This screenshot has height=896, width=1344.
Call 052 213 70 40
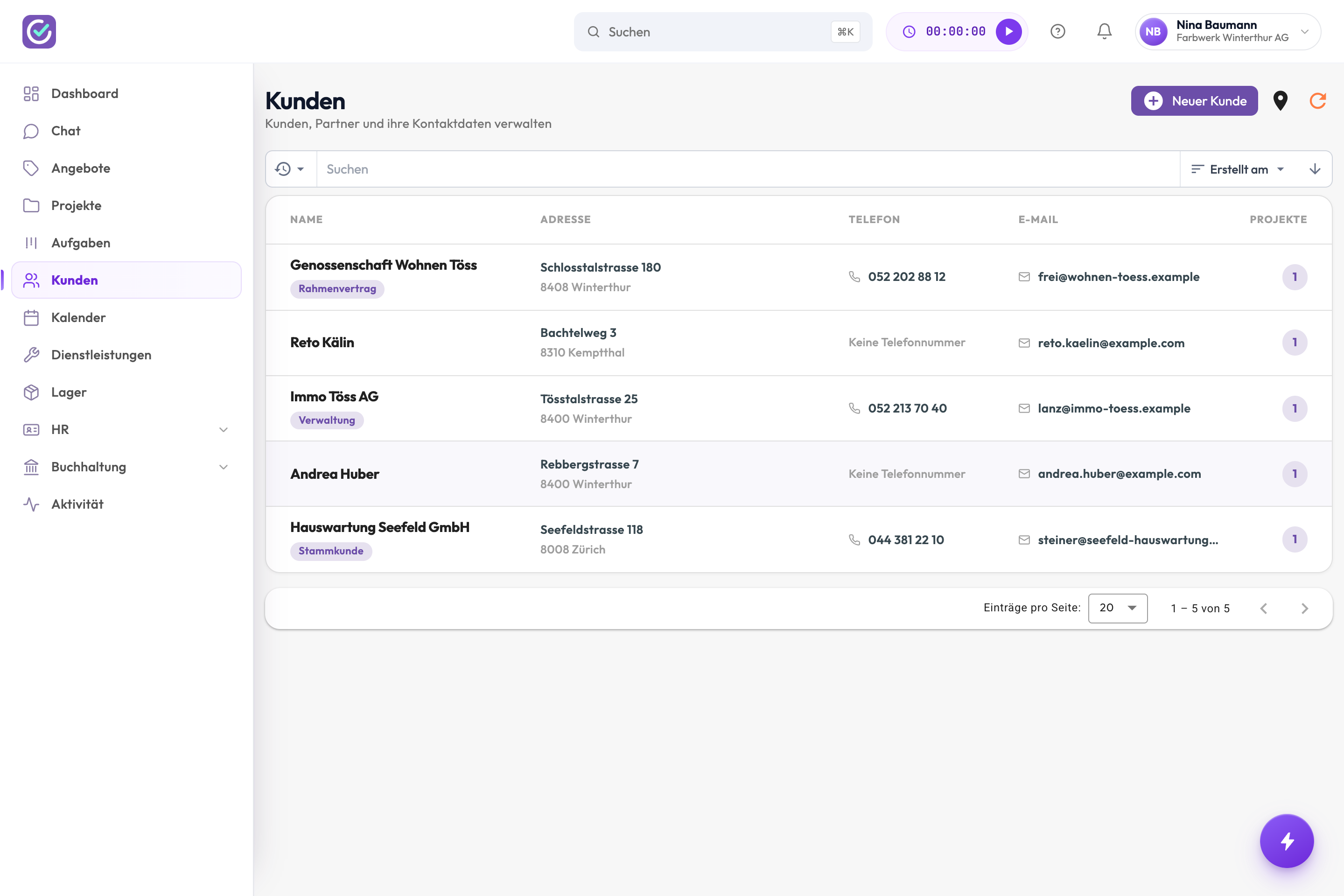(907, 409)
